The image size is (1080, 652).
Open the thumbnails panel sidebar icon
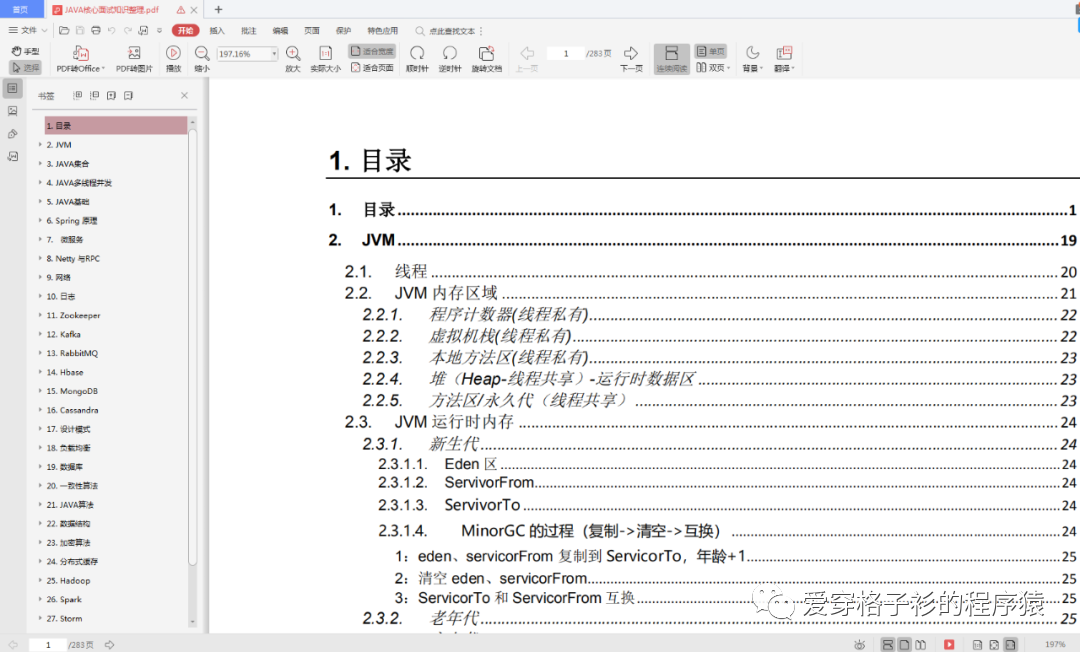point(12,111)
